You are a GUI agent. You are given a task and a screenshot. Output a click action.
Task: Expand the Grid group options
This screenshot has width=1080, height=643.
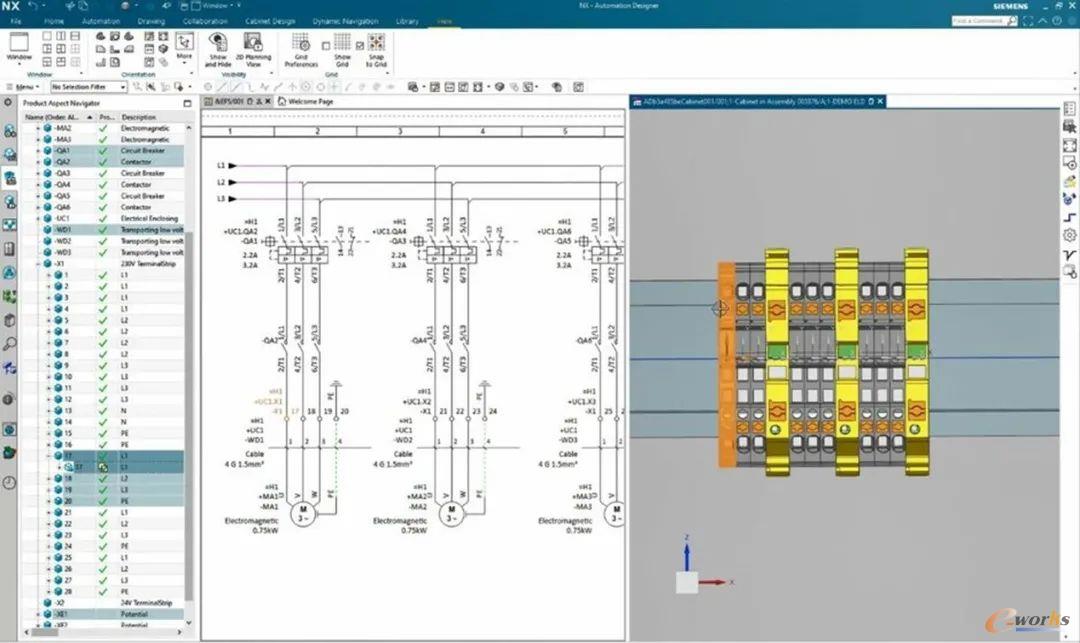(x=386, y=74)
